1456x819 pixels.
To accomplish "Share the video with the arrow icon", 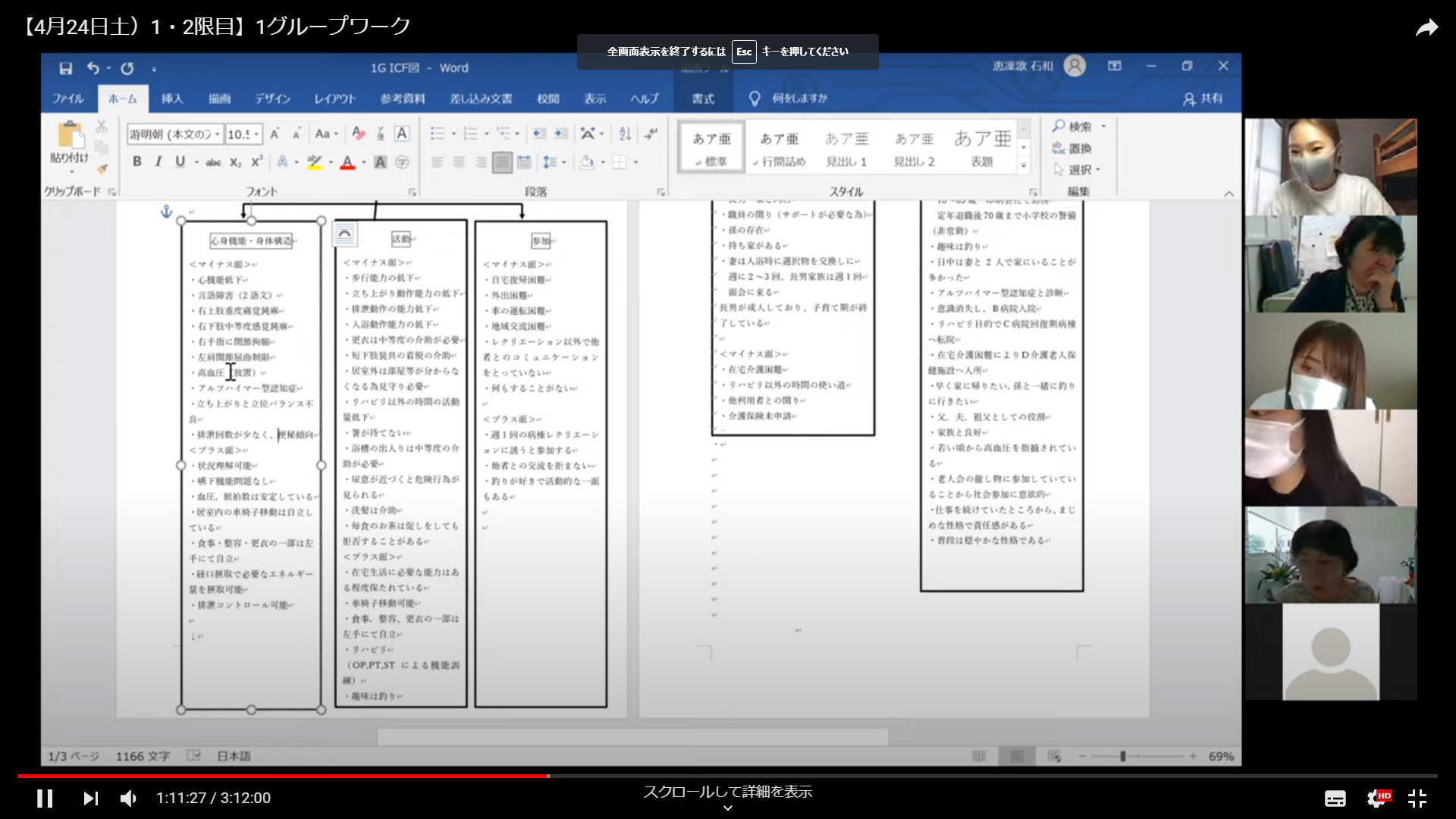I will 1426,28.
